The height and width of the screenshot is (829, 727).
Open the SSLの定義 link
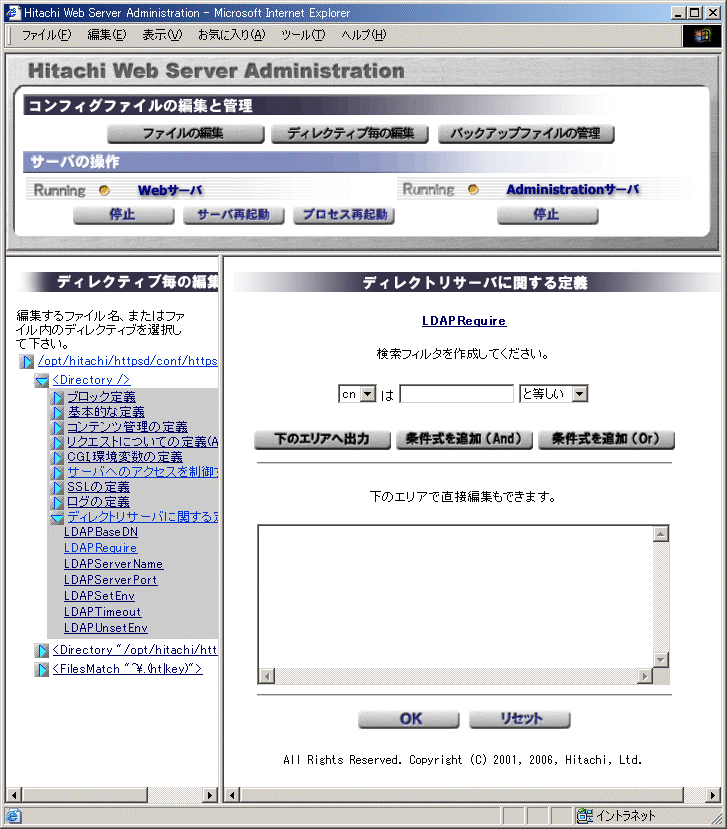point(98,486)
